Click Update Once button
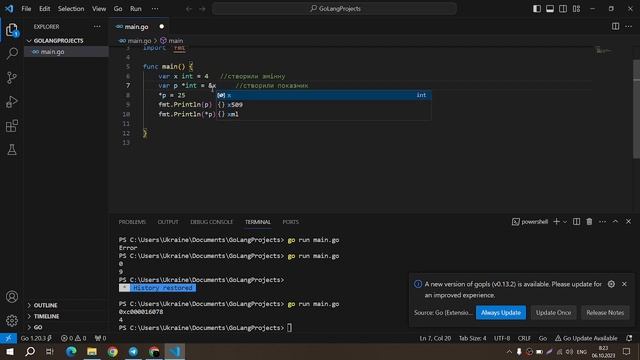The height and width of the screenshot is (360, 640). point(553,313)
